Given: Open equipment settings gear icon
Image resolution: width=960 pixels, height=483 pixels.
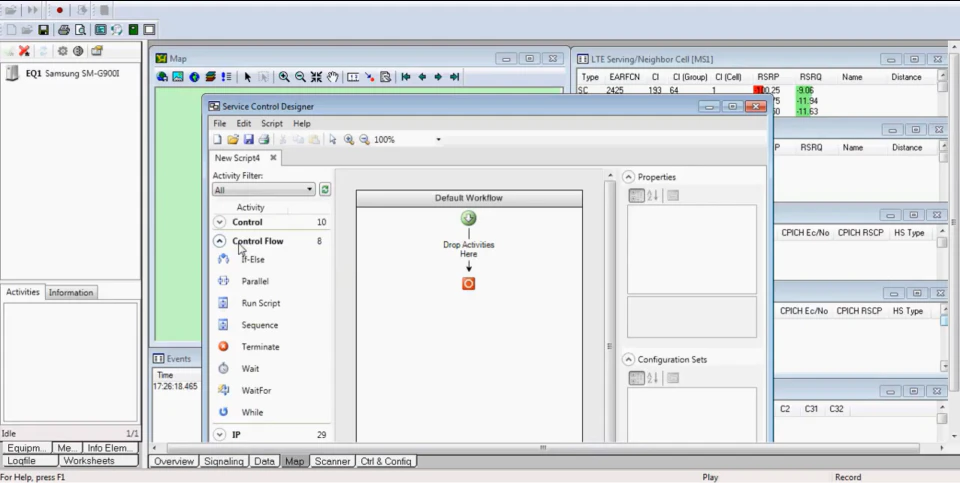Looking at the screenshot, I should [x=62, y=51].
